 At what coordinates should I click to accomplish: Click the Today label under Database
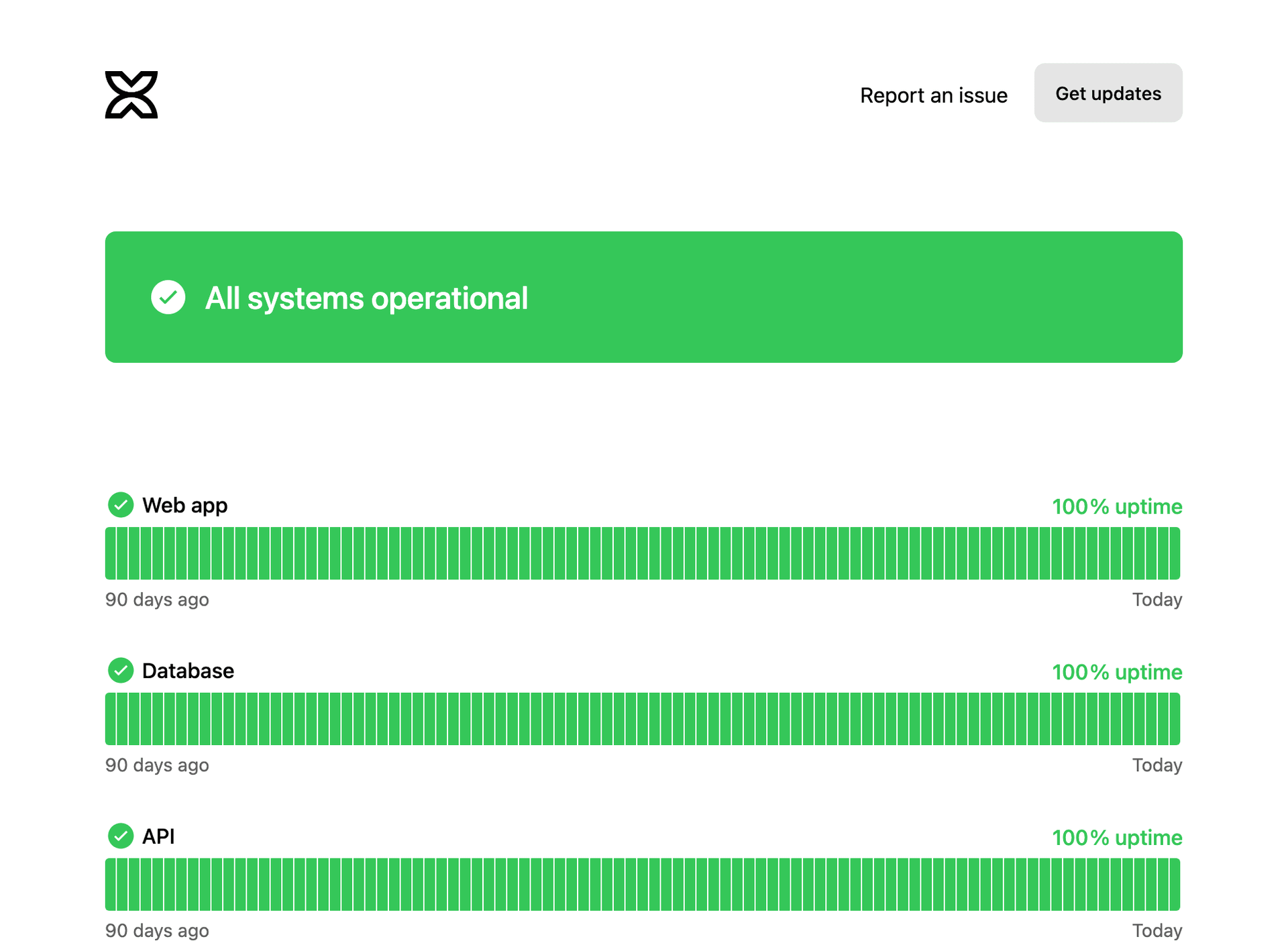[1157, 765]
